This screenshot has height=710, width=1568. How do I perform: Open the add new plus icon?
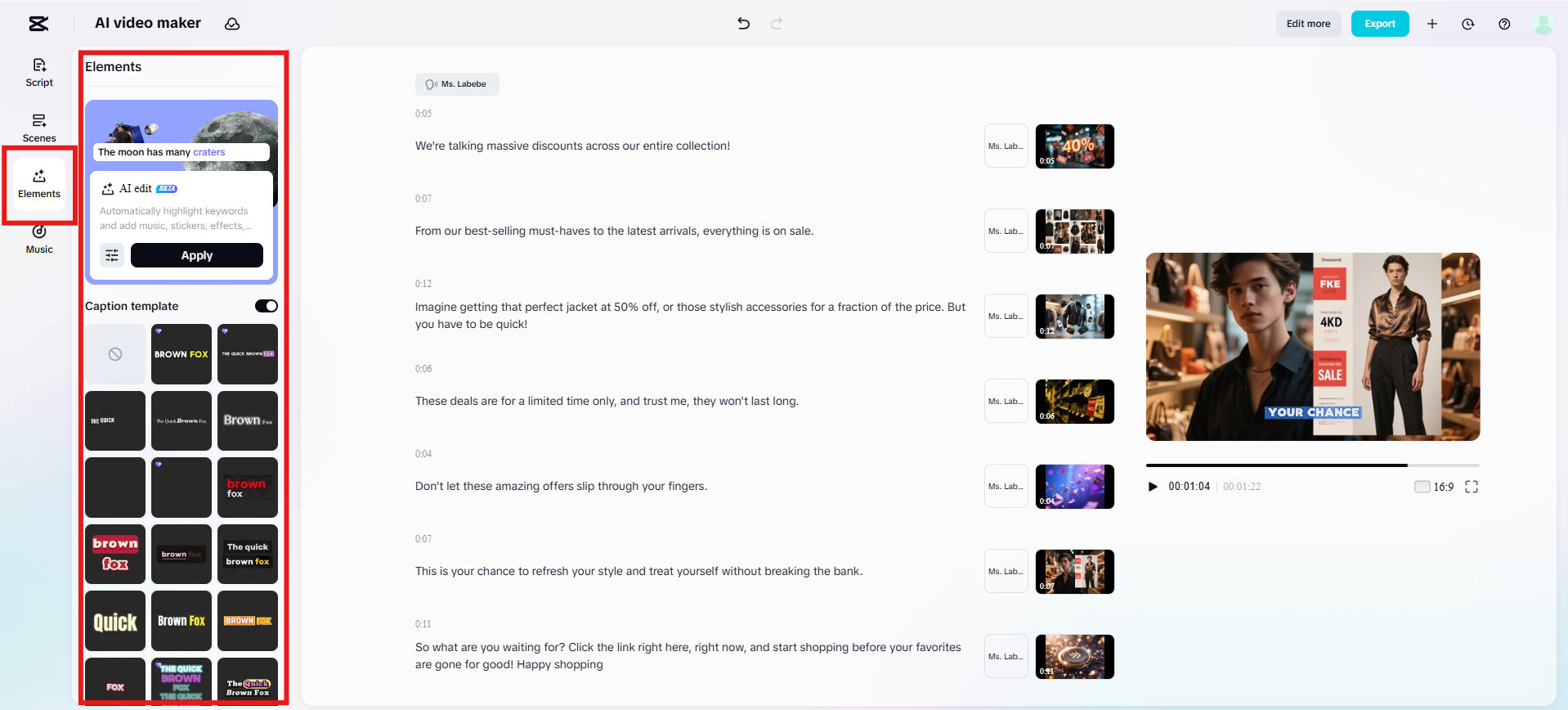coord(1432,24)
